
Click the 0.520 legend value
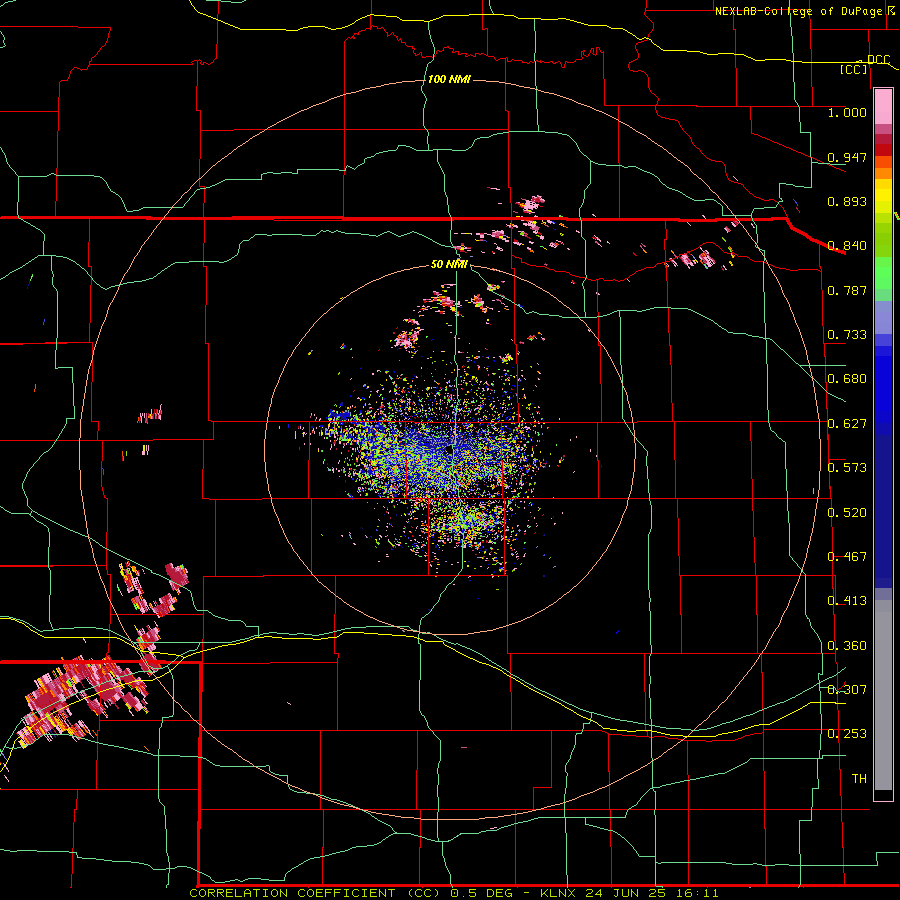[847, 513]
